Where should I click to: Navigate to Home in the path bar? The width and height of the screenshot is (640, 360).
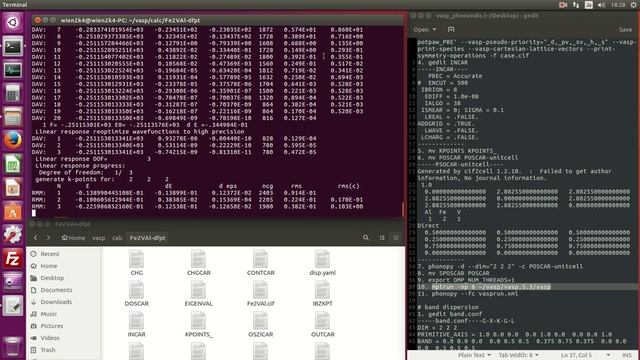(73, 238)
